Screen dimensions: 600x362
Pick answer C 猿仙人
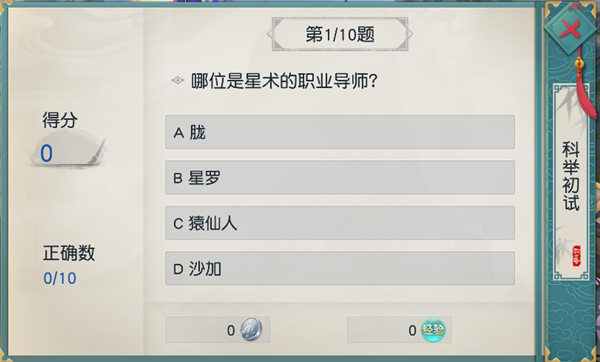340,223
